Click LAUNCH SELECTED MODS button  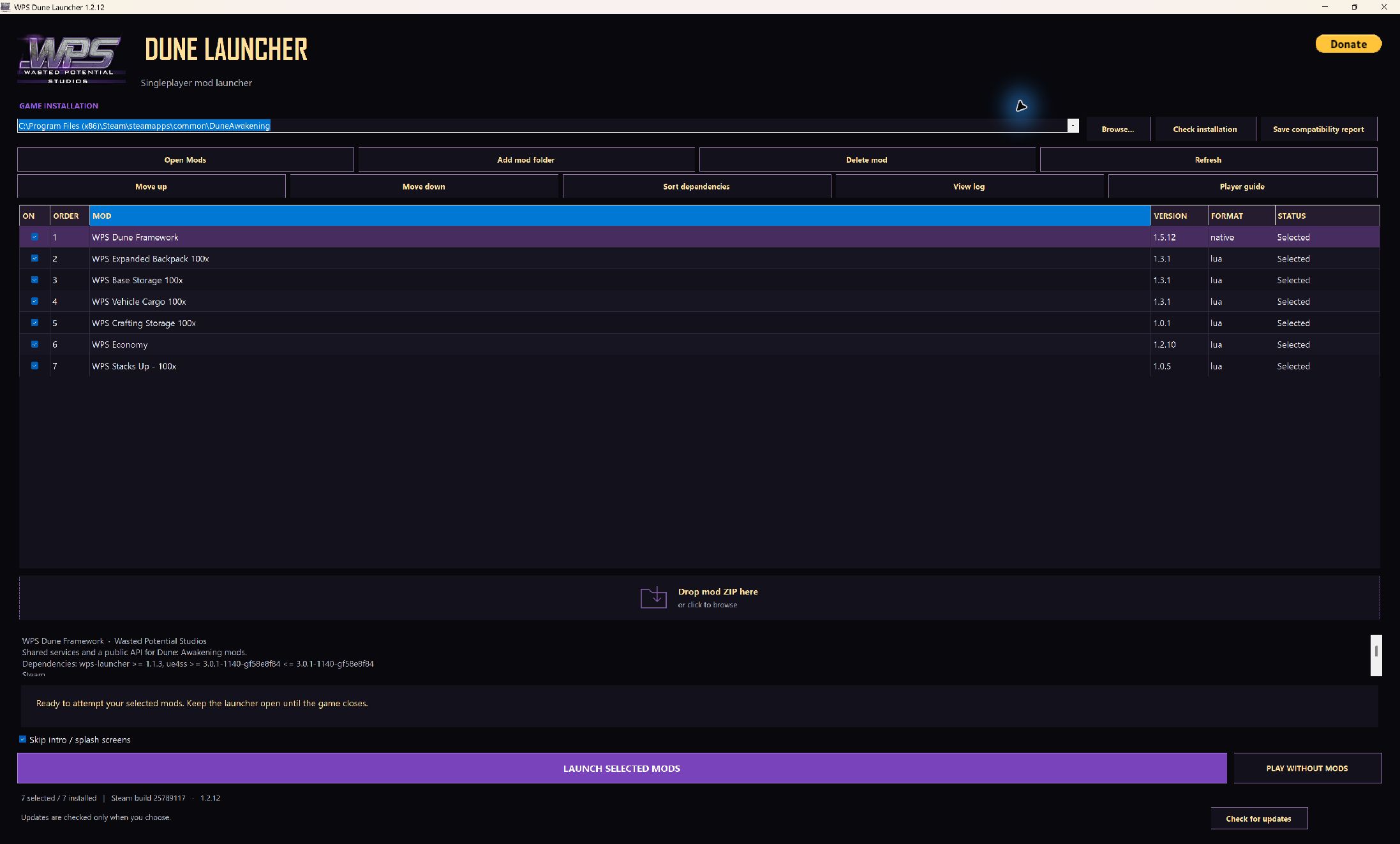pos(622,768)
